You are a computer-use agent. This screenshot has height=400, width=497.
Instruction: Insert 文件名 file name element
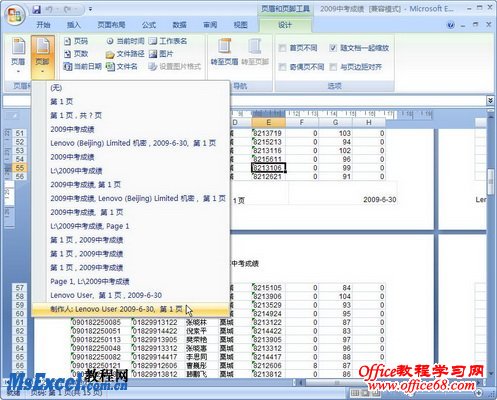click(x=122, y=66)
